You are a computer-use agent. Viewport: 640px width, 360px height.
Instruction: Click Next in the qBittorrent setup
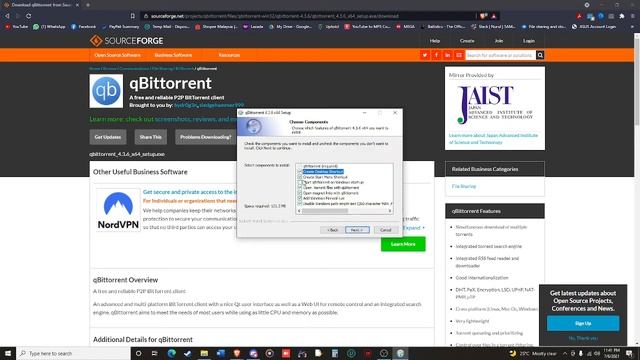[x=357, y=230]
